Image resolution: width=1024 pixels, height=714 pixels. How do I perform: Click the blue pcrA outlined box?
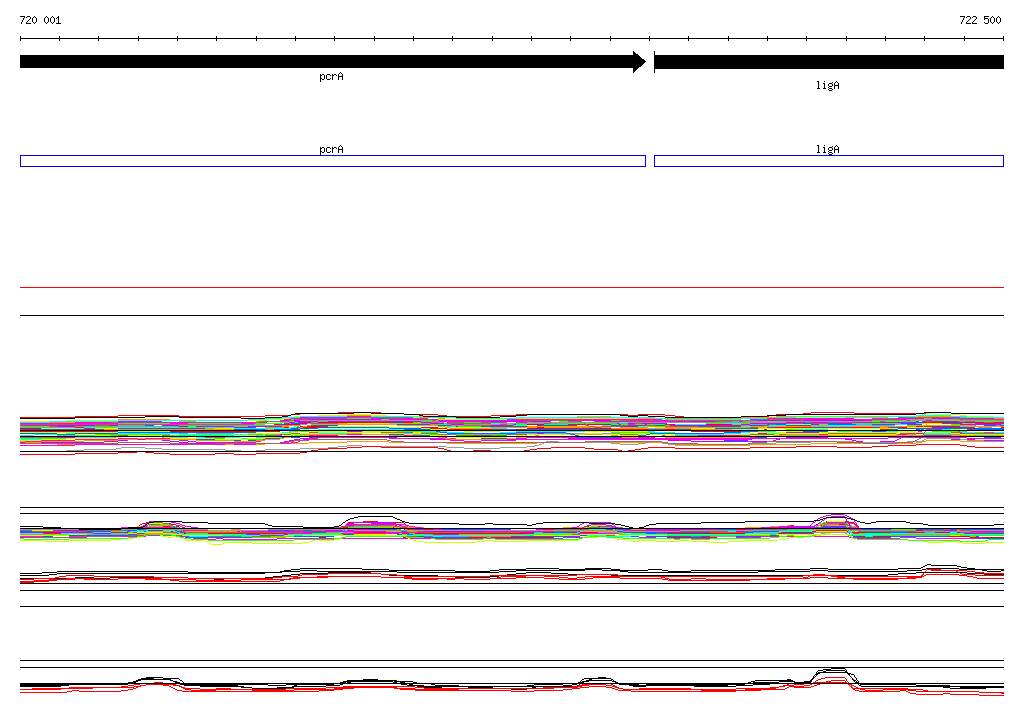333,161
